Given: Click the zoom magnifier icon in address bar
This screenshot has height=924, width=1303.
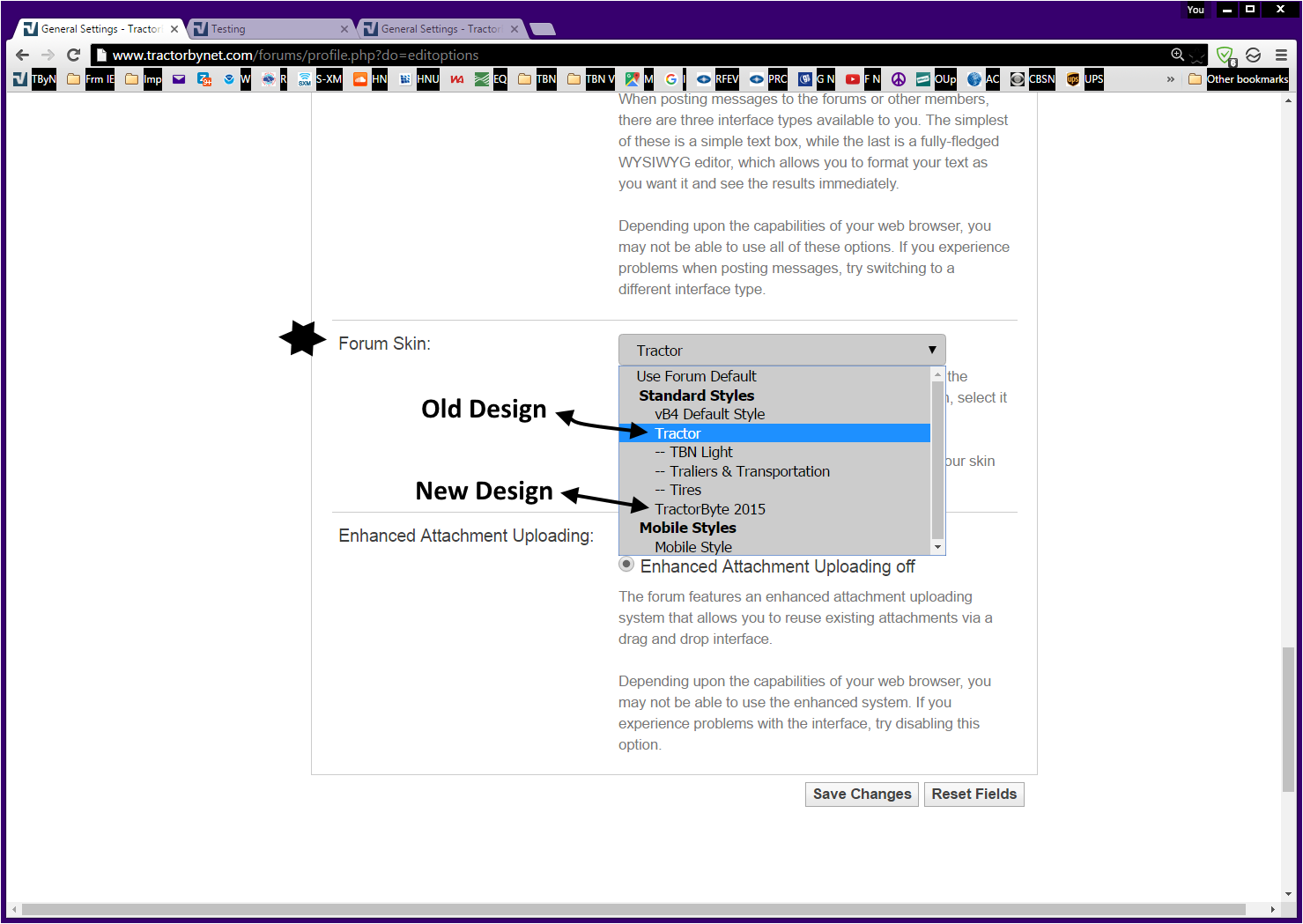Looking at the screenshot, I should pyautogui.click(x=1177, y=55).
